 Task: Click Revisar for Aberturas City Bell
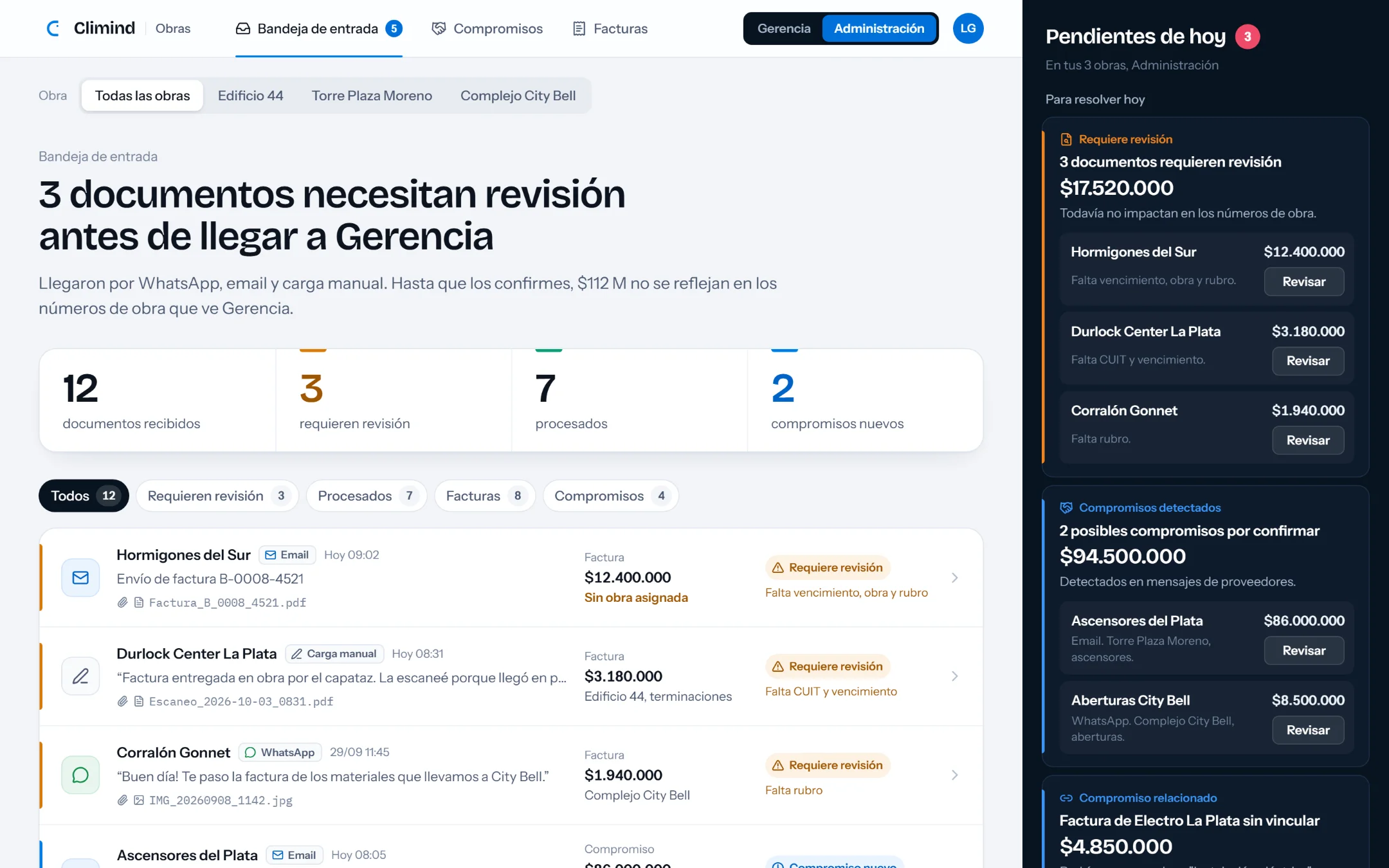click(x=1307, y=730)
